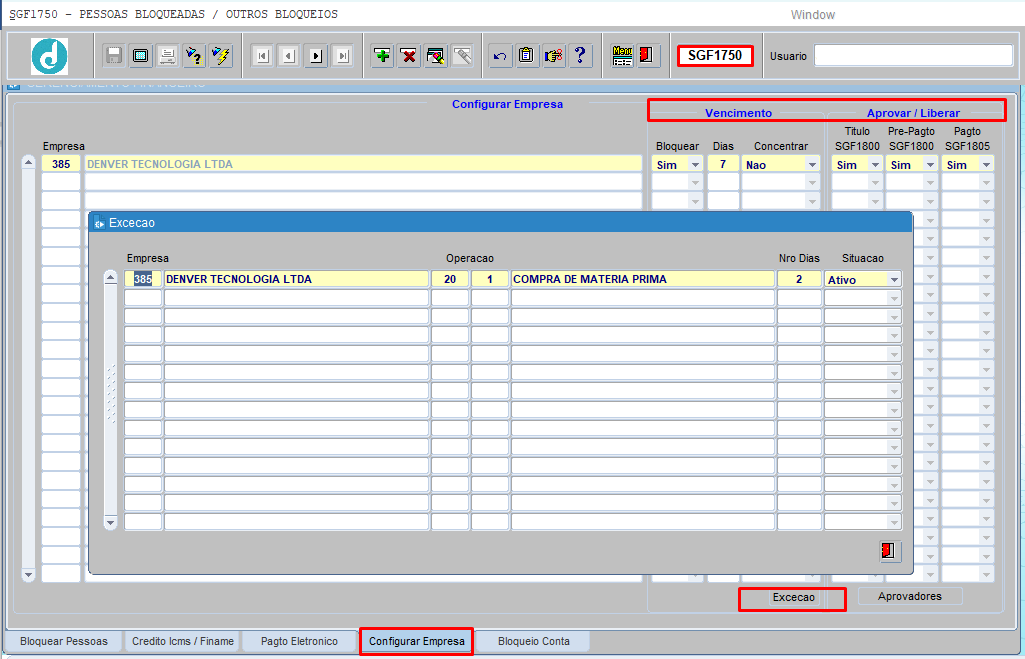The width and height of the screenshot is (1025, 659).
Task: Click the Usuario input field
Action: [x=913, y=56]
